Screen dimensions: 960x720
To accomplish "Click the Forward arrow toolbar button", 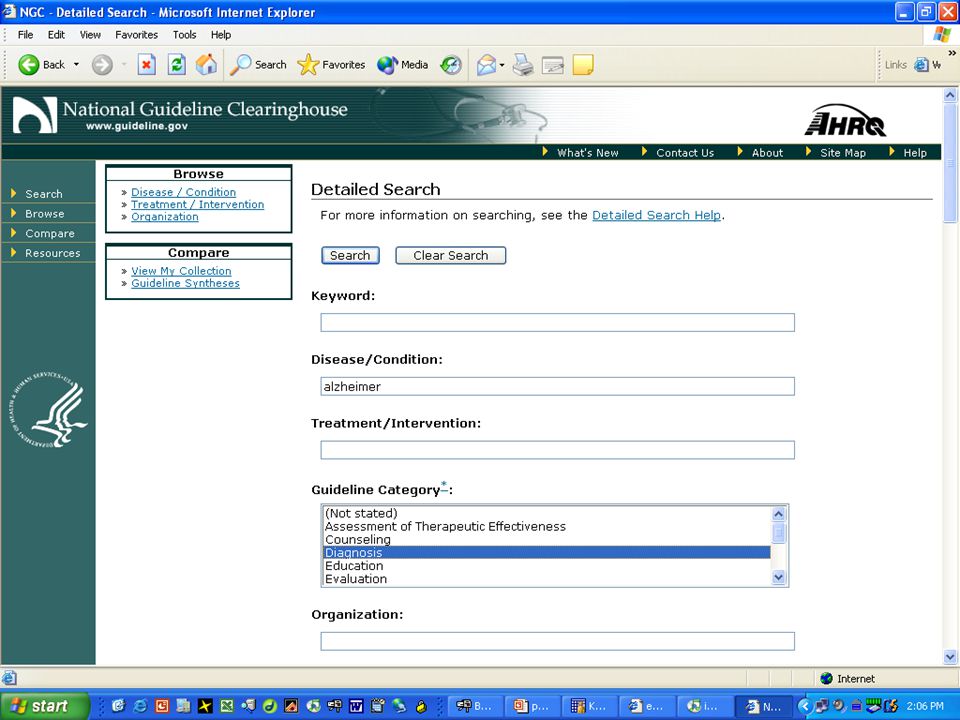I will [x=102, y=65].
